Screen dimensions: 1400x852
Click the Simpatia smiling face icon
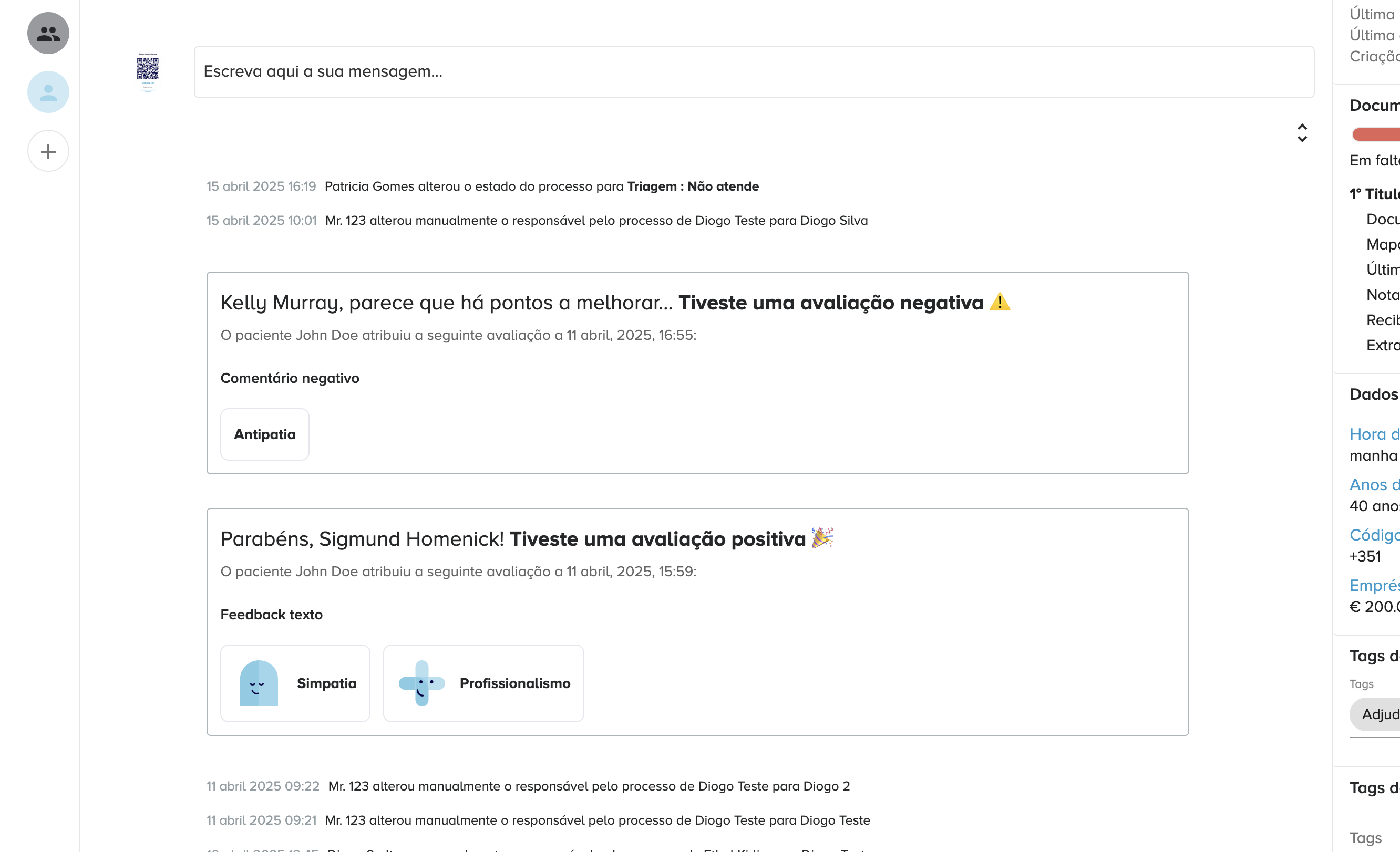[259, 683]
